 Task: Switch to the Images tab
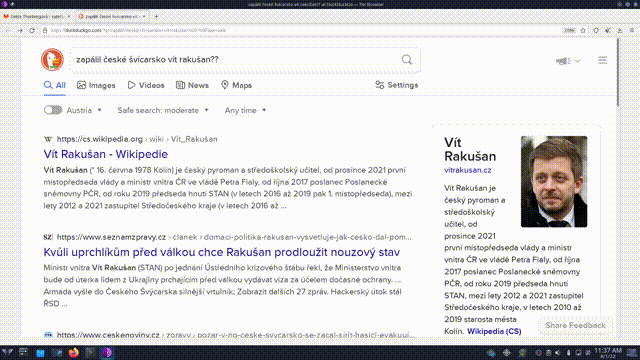[x=96, y=85]
